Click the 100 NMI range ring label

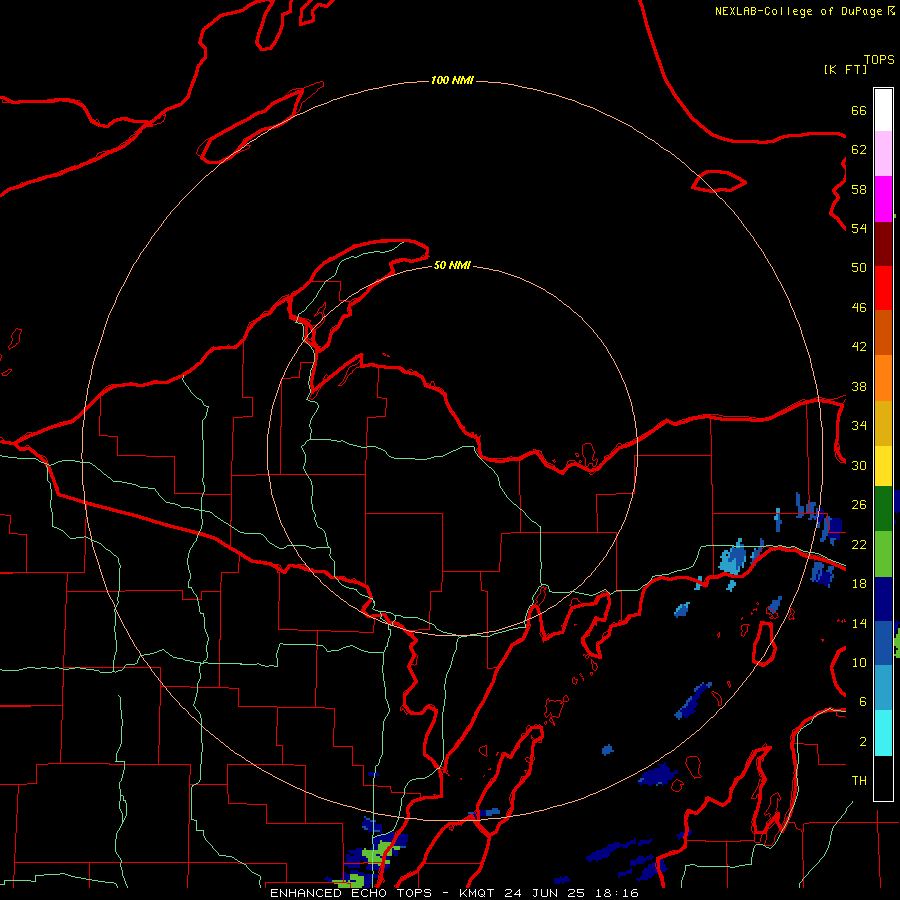[x=452, y=80]
